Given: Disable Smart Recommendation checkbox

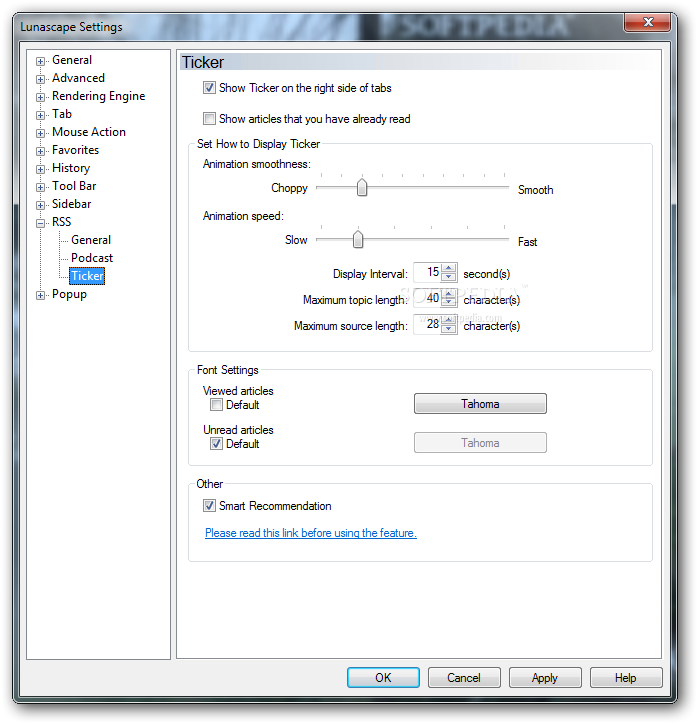Looking at the screenshot, I should pyautogui.click(x=209, y=506).
